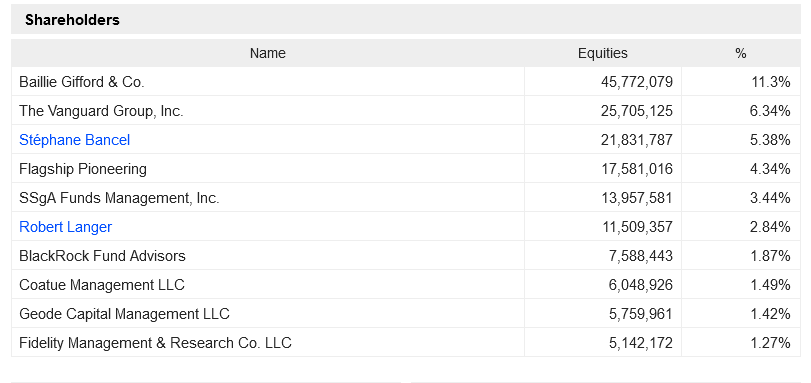Click the % column header

[x=741, y=53]
